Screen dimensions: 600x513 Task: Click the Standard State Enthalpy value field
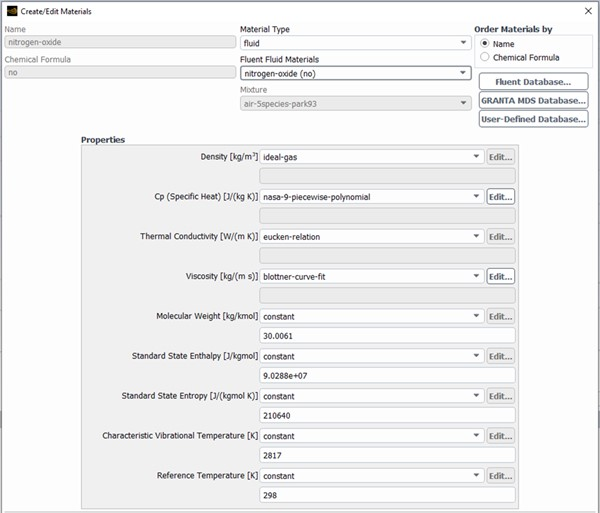(386, 375)
